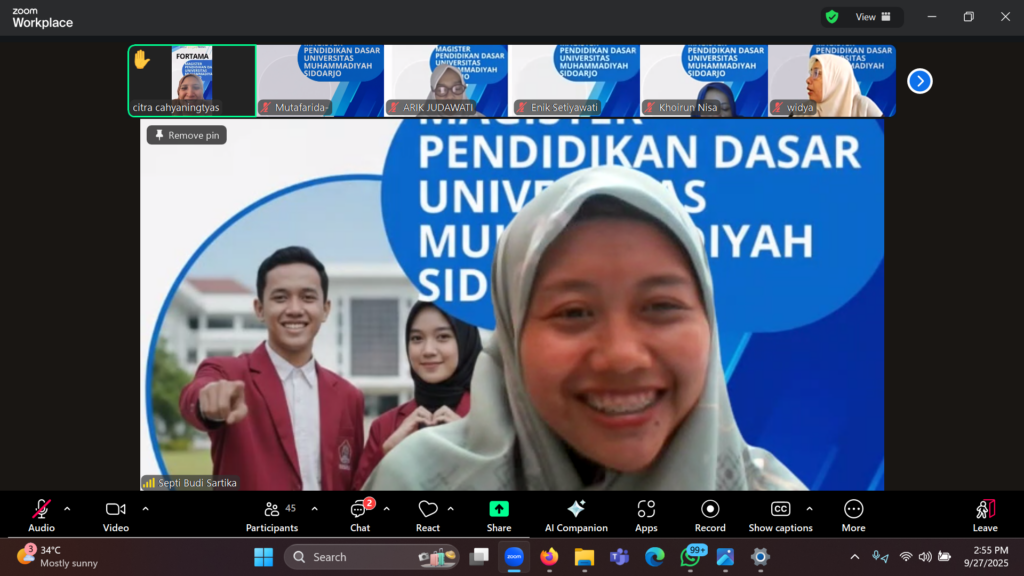Click Septi Budi Sartika name label
This screenshot has height=576, width=1024.
(x=197, y=483)
